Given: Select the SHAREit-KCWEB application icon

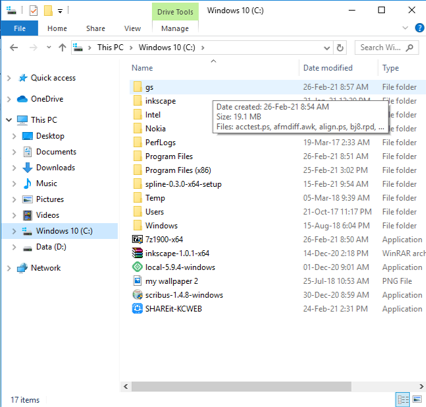Looking at the screenshot, I should [137, 309].
